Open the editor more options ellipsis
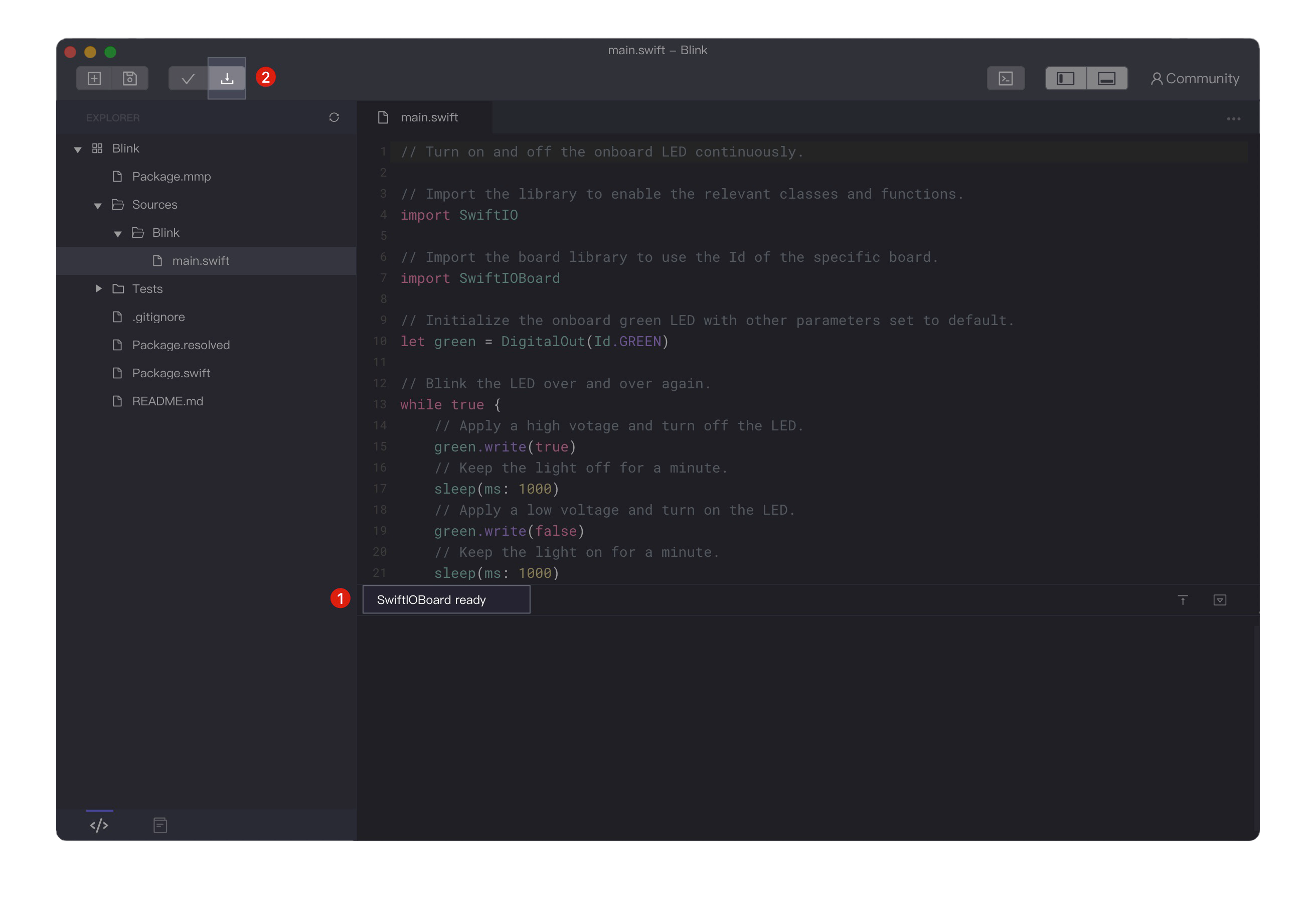Screen dimensions: 1316x915 pyautogui.click(x=1233, y=119)
